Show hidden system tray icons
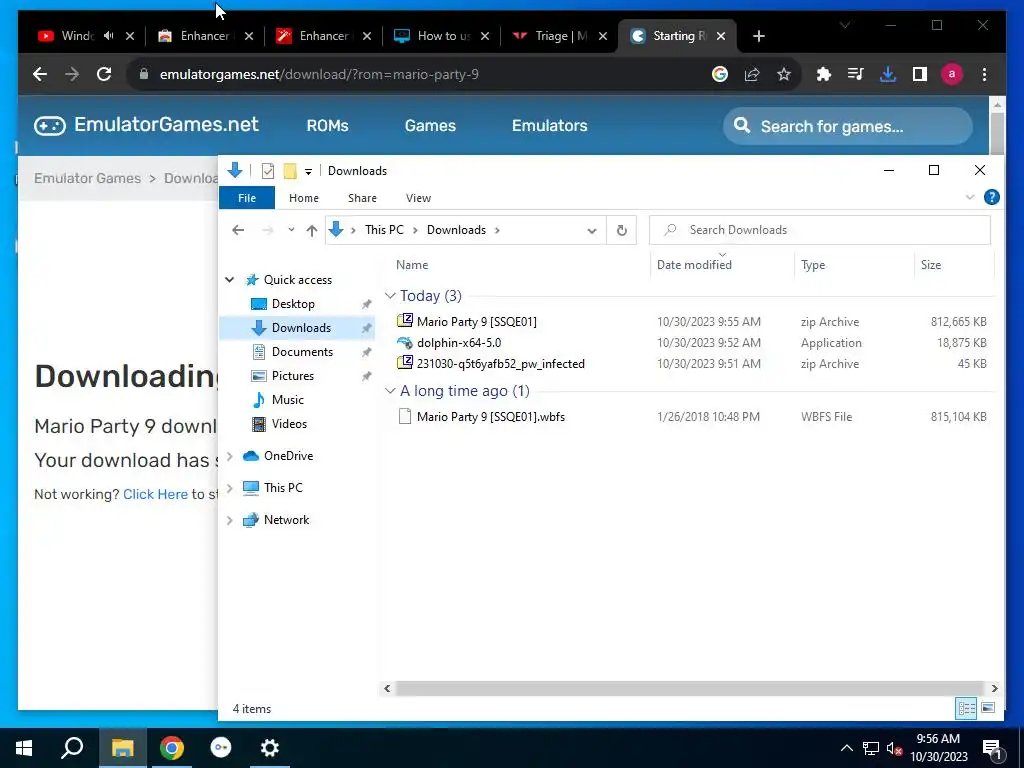Screen dimensions: 1024x768 [x=846, y=748]
